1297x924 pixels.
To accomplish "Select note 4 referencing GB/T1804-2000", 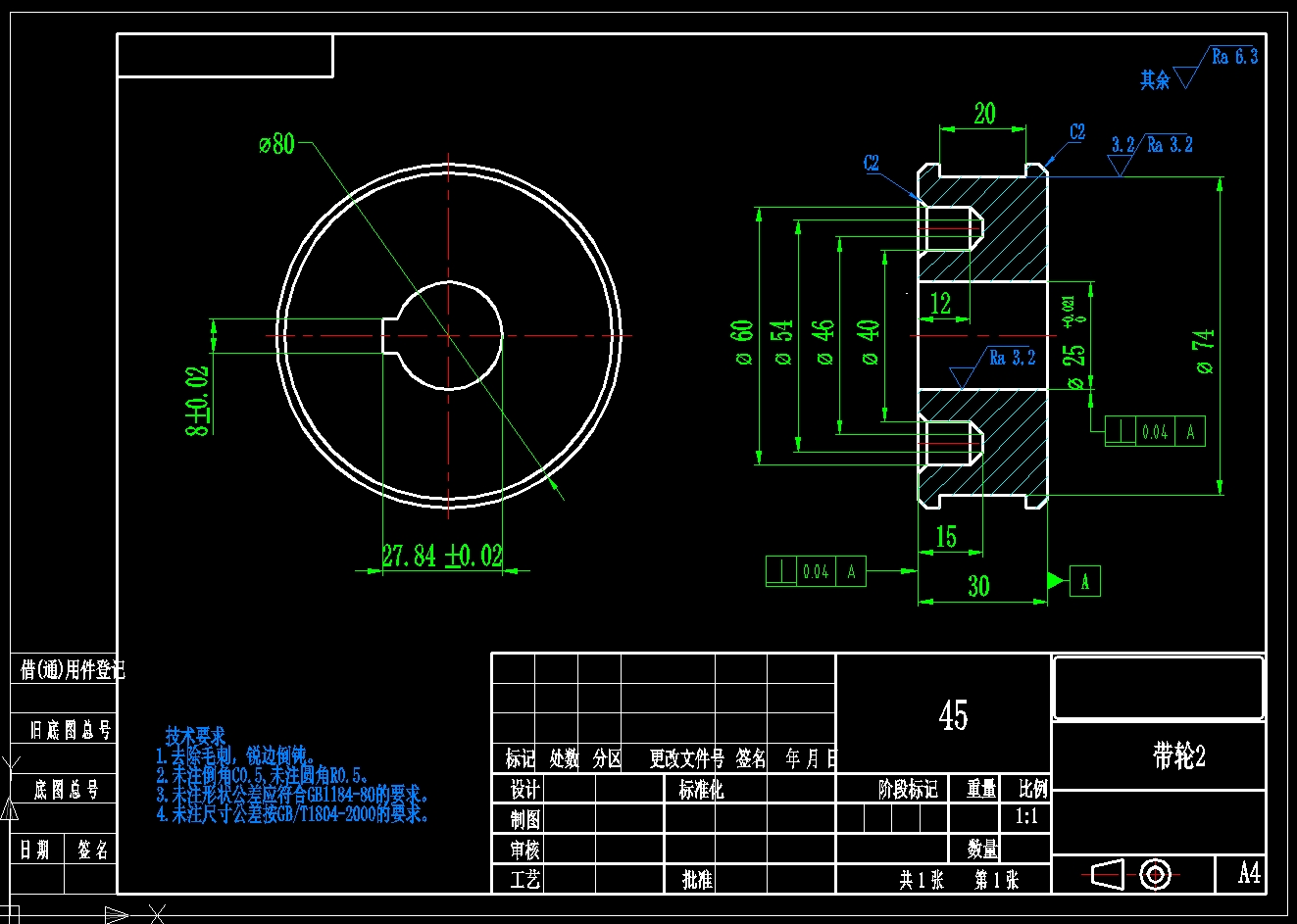I will pos(292,813).
